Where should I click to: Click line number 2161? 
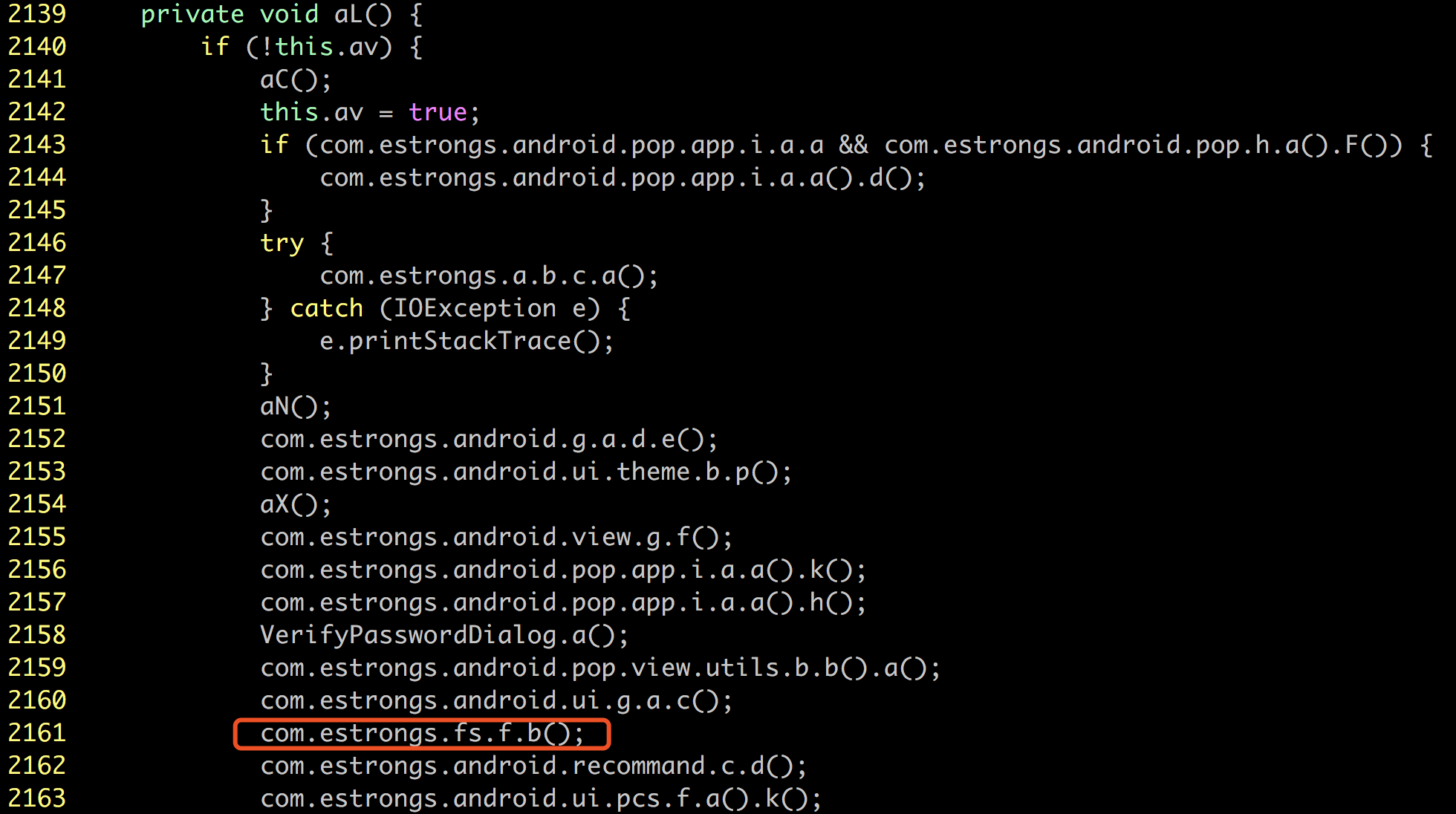tap(37, 733)
